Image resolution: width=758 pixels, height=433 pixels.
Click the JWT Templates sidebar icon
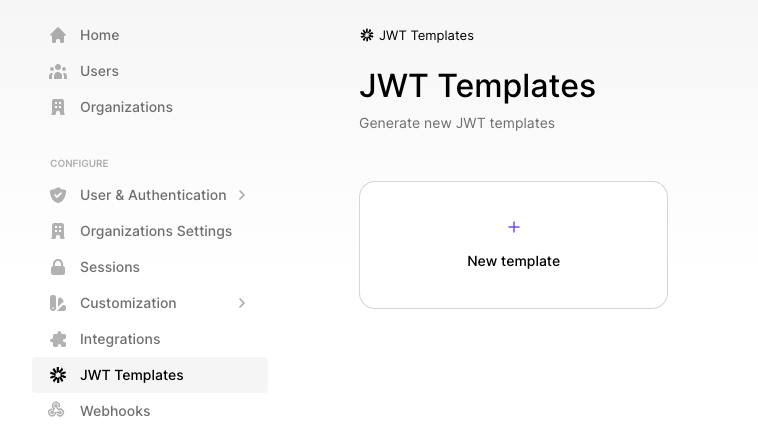click(58, 375)
